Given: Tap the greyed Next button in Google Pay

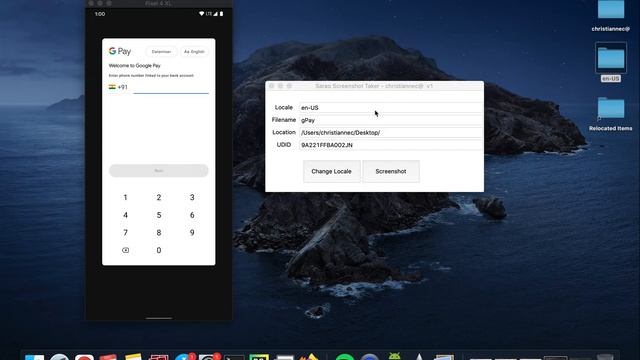Looking at the screenshot, I should [159, 171].
